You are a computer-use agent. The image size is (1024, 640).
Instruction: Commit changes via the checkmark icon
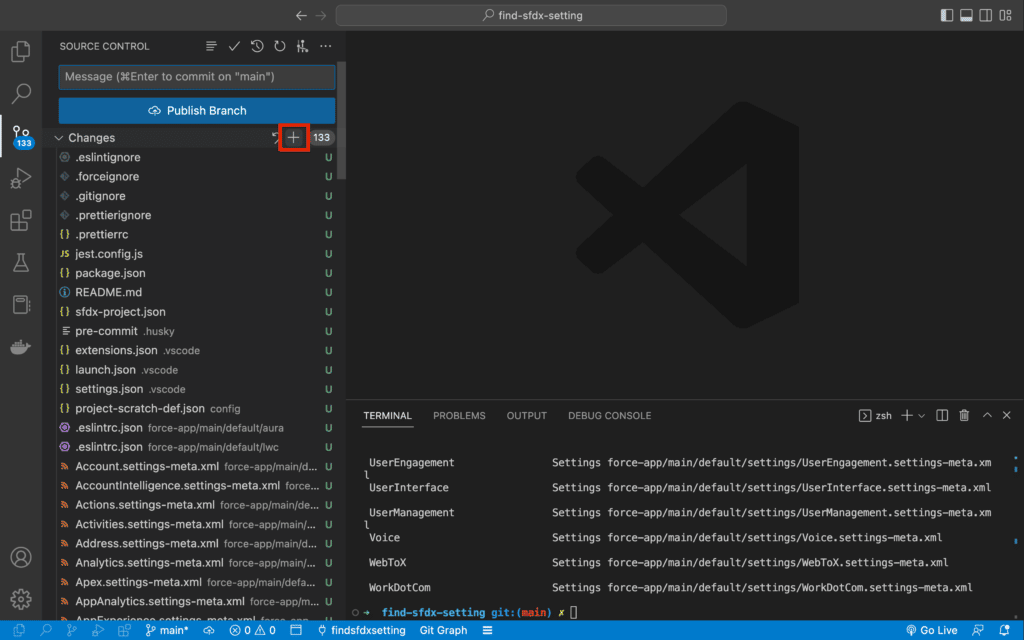[233, 45]
